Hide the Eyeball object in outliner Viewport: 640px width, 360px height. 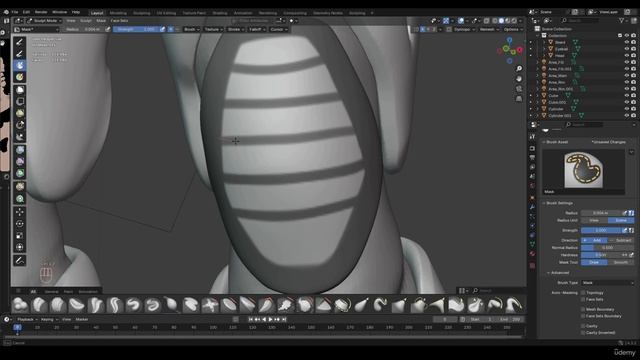tap(627, 49)
